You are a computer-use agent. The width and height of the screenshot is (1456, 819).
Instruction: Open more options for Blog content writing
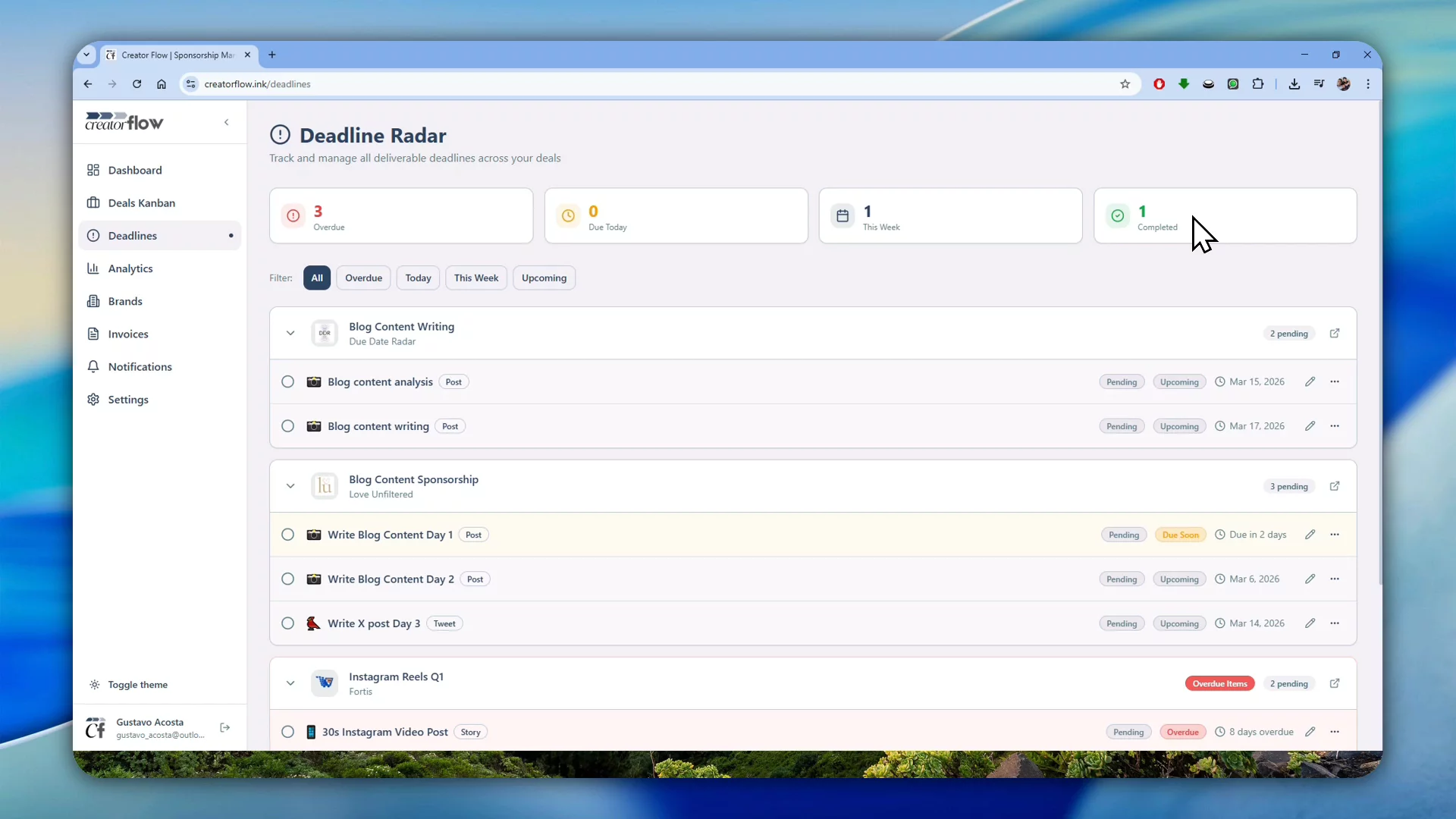(x=1335, y=426)
